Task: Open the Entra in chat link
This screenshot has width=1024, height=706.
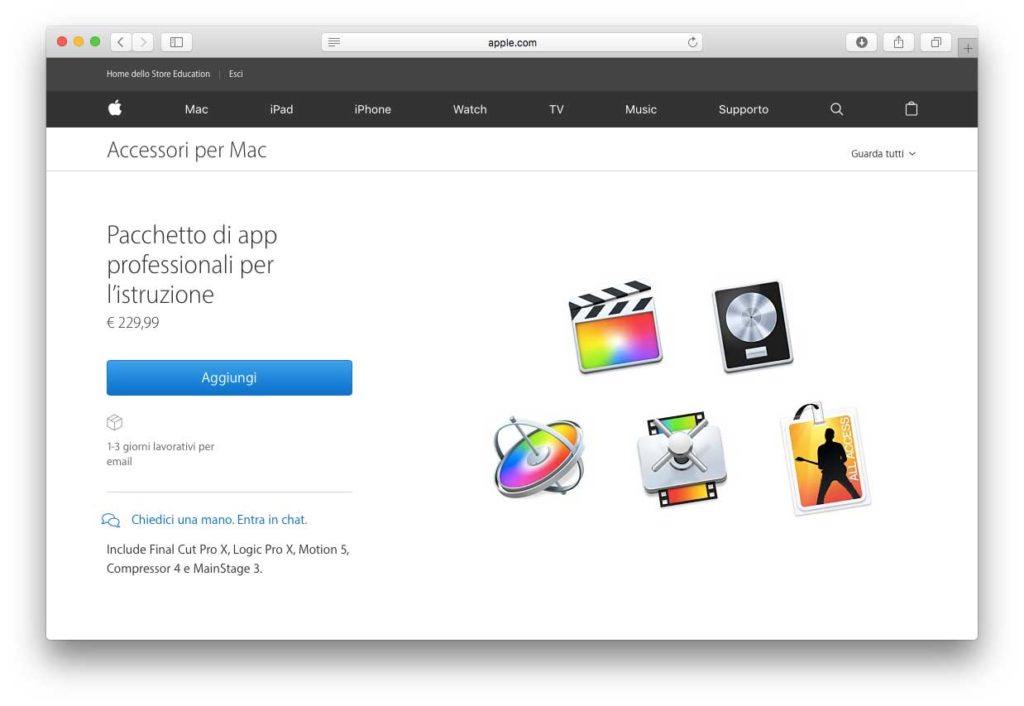Action: [274, 520]
